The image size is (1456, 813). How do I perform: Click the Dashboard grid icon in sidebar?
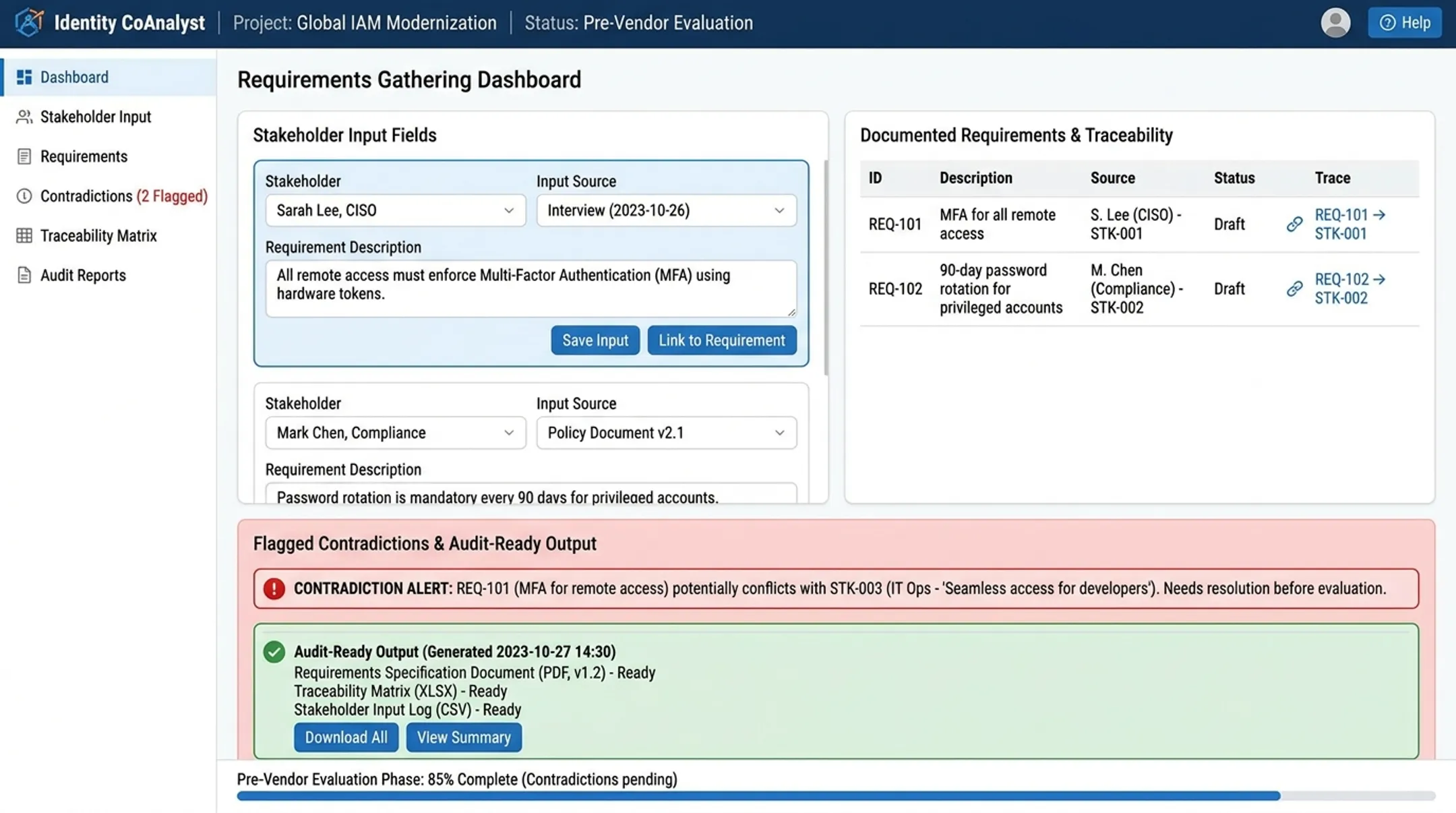pyautogui.click(x=24, y=77)
